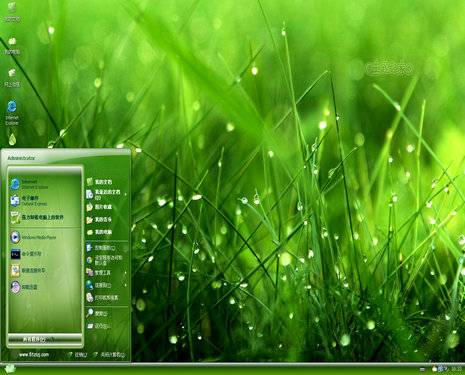Image resolution: width=465 pixels, height=375 pixels.
Task: Click the Turn Off Computer button
Action: click(109, 355)
